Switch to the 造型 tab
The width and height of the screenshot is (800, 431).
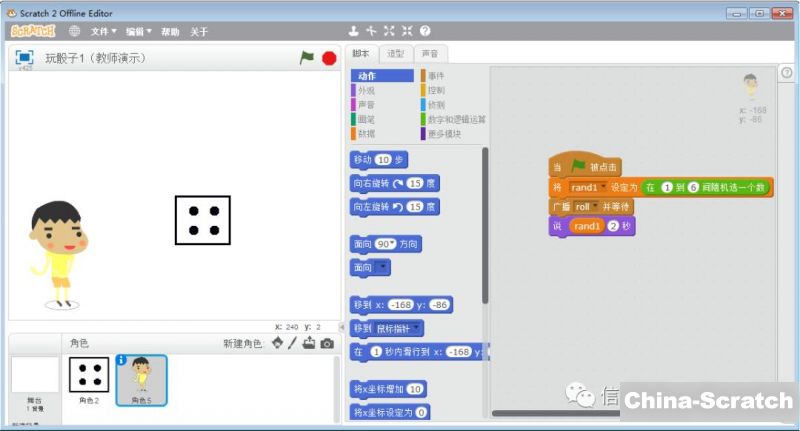tap(396, 53)
